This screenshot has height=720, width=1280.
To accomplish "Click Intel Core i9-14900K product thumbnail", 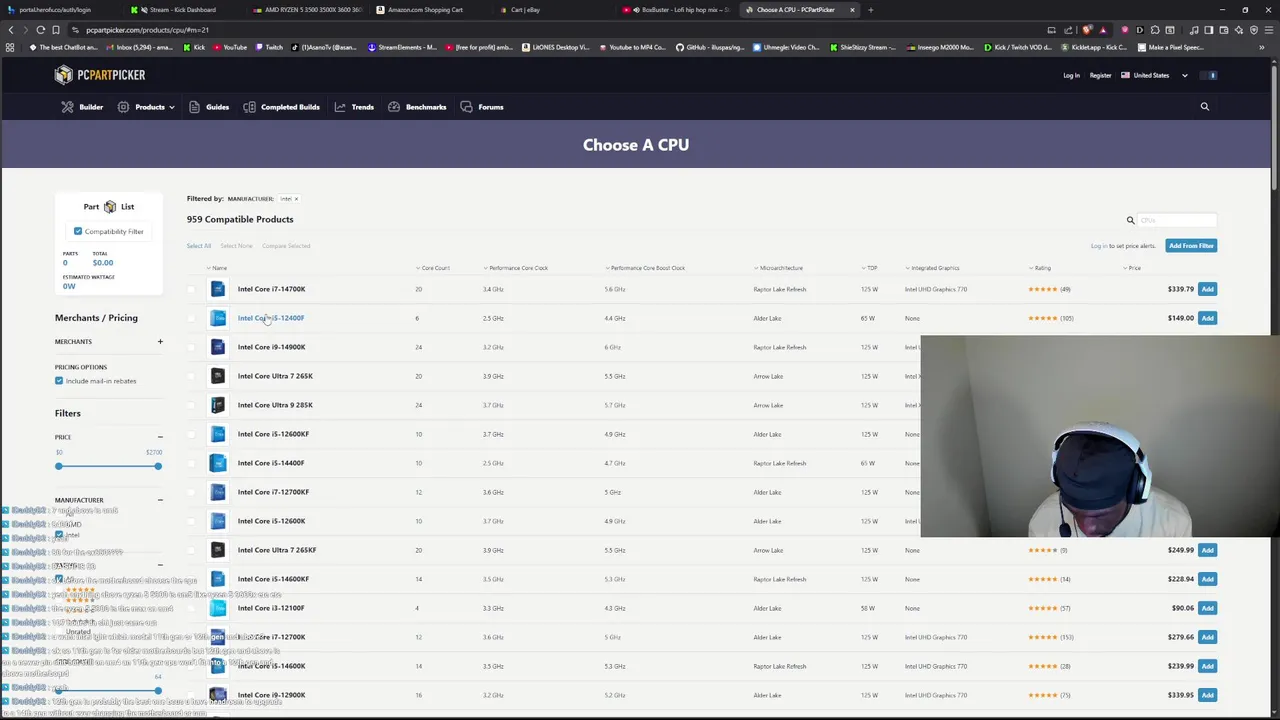I will tap(218, 347).
